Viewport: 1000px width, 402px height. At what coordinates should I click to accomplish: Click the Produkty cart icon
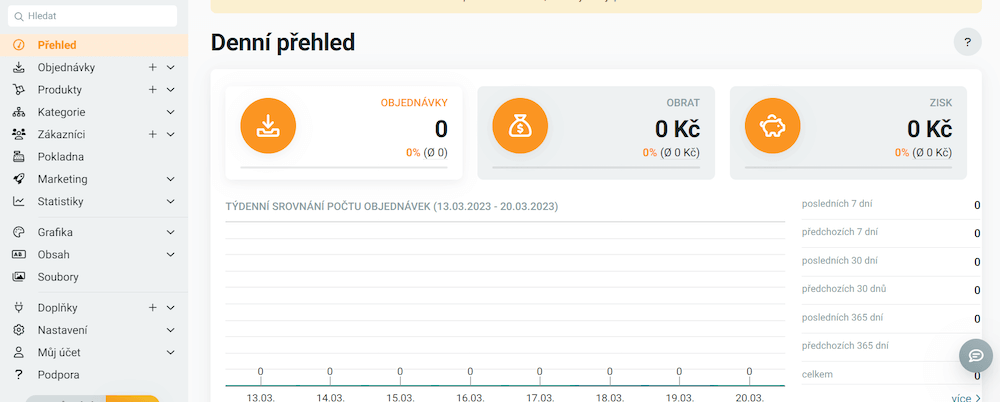pos(18,90)
